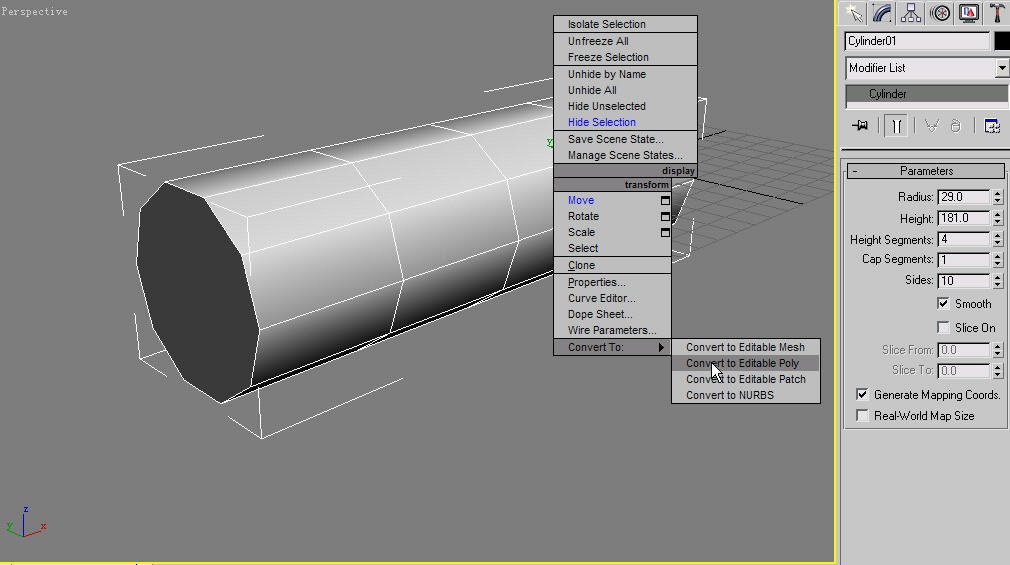This screenshot has height=565, width=1010.
Task: Open the Motion panel tab
Action: 940,13
